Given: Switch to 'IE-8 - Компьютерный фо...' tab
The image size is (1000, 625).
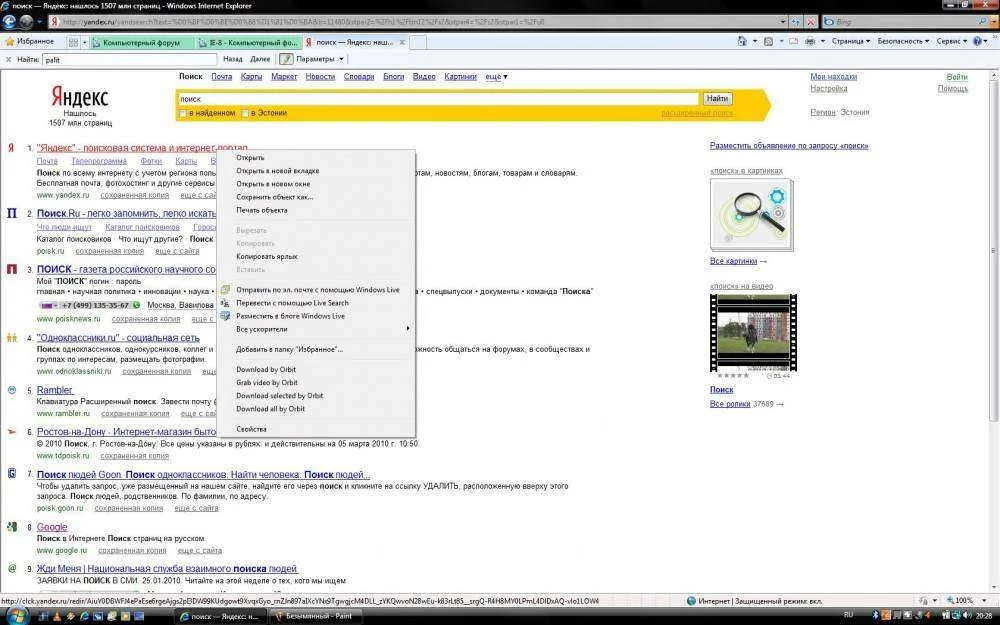Looking at the screenshot, I should [x=249, y=43].
